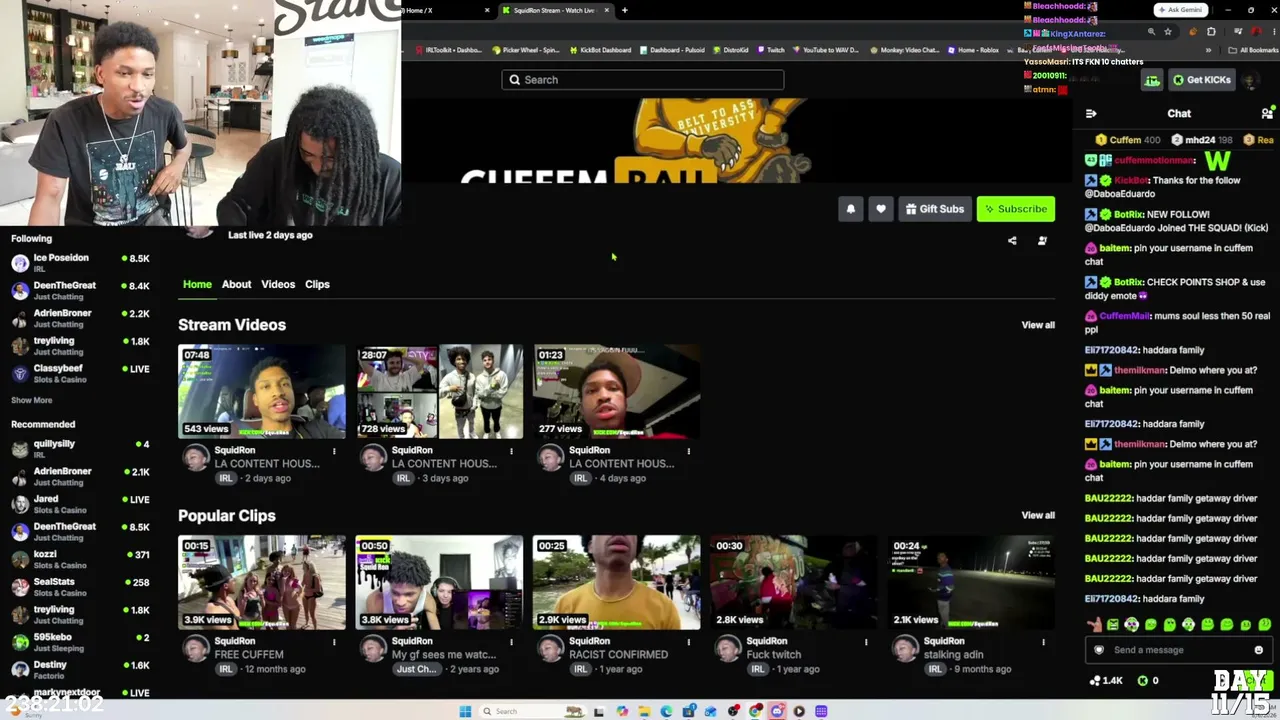The image size is (1280, 720).
Task: Open the DistroKid bookmark
Action: point(731,50)
